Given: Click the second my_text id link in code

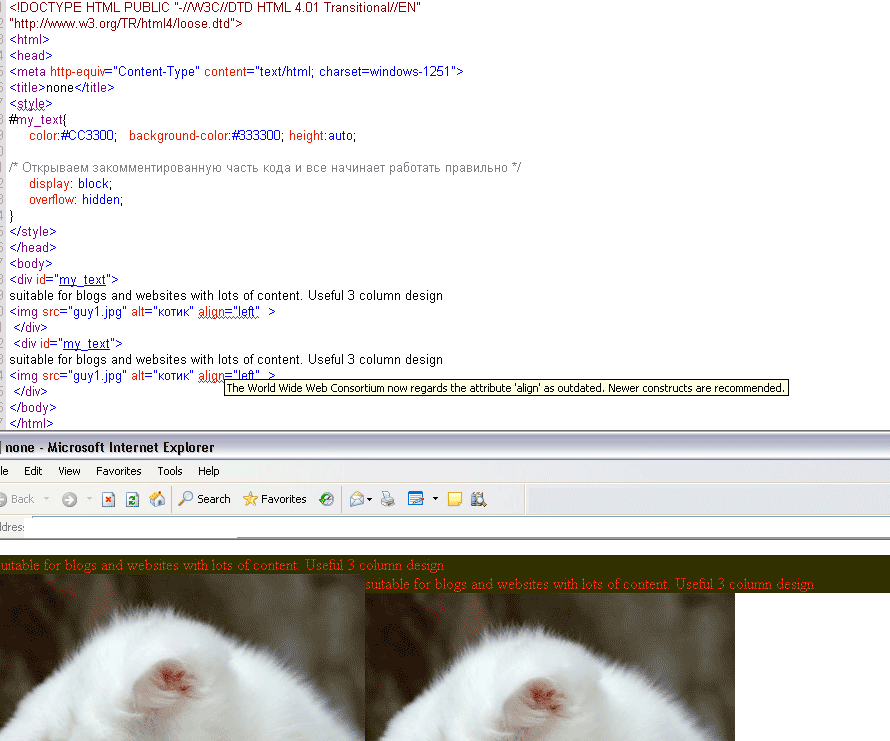Looking at the screenshot, I should pyautogui.click(x=87, y=344).
